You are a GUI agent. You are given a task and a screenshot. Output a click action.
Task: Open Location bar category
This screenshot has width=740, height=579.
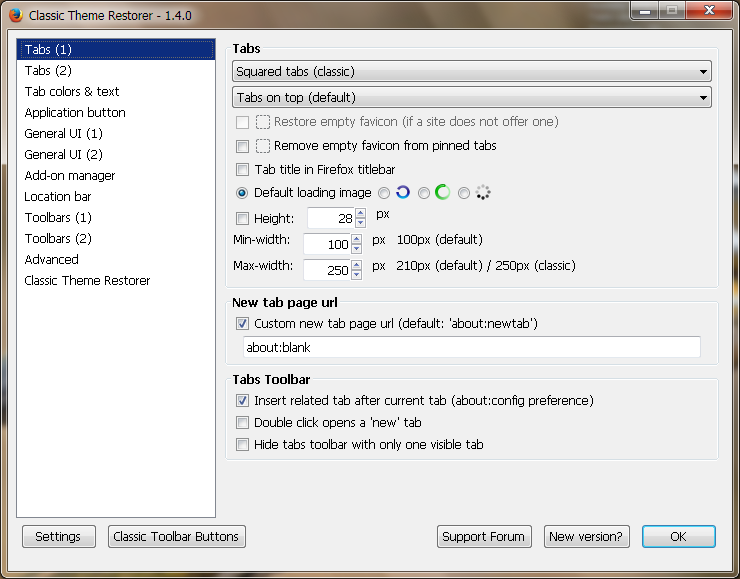pos(116,197)
